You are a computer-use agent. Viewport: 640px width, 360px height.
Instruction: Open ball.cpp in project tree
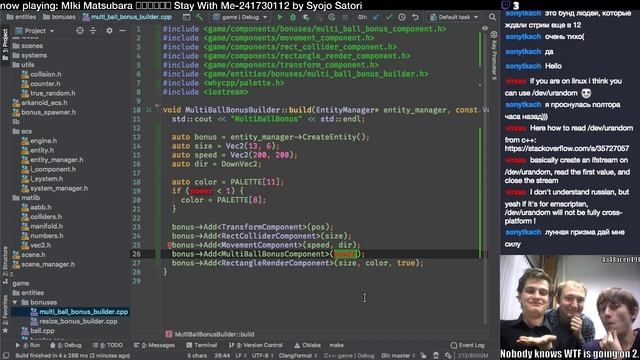38,331
